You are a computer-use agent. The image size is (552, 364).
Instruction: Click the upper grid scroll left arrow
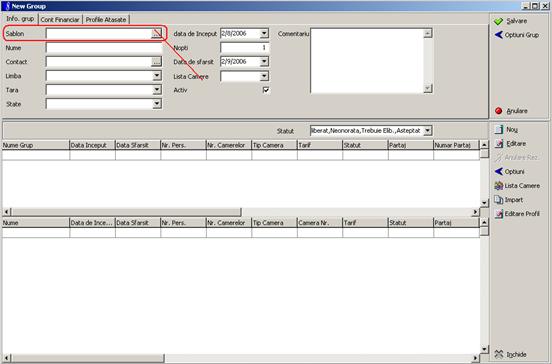6,212
